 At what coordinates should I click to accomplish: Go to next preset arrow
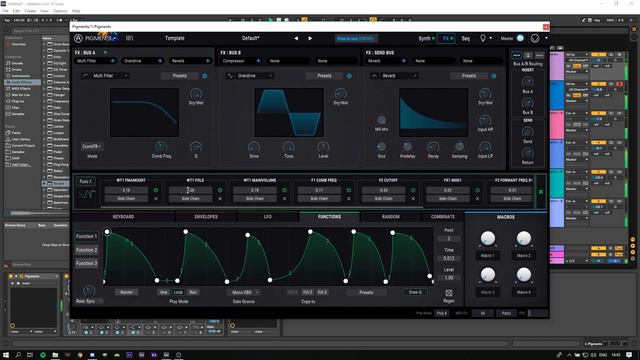310,38
